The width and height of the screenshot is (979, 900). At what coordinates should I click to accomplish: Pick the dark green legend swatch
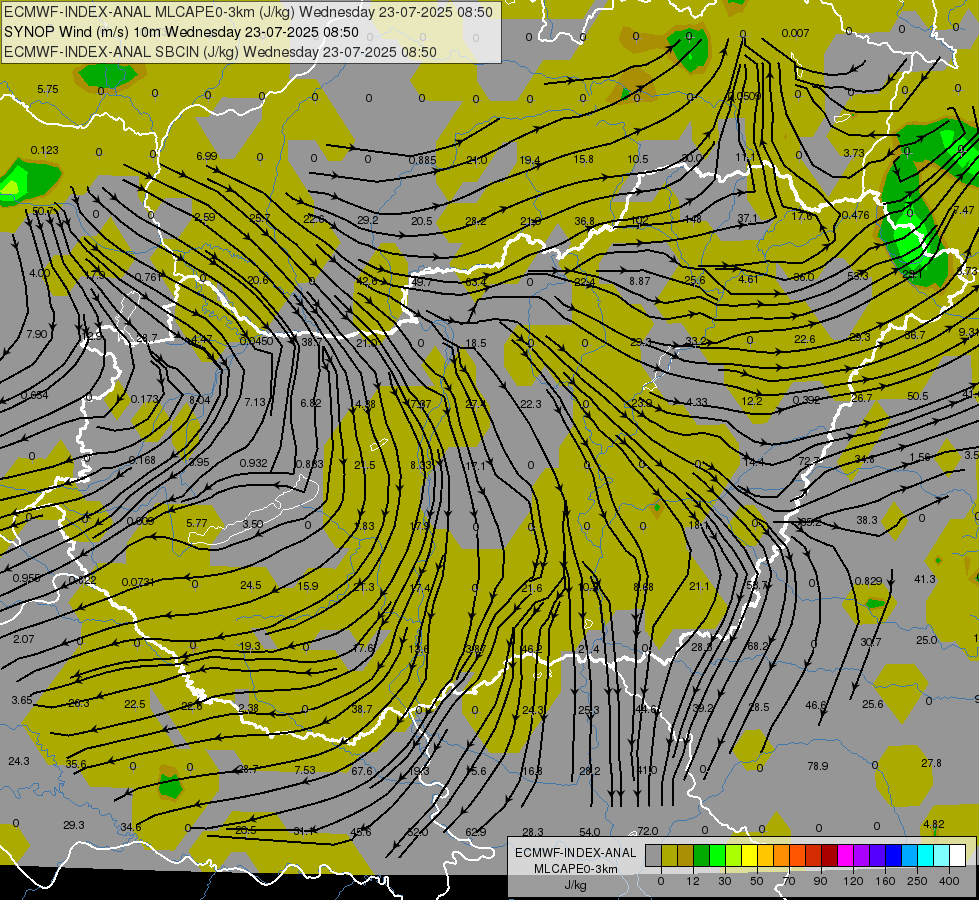pyautogui.click(x=702, y=855)
